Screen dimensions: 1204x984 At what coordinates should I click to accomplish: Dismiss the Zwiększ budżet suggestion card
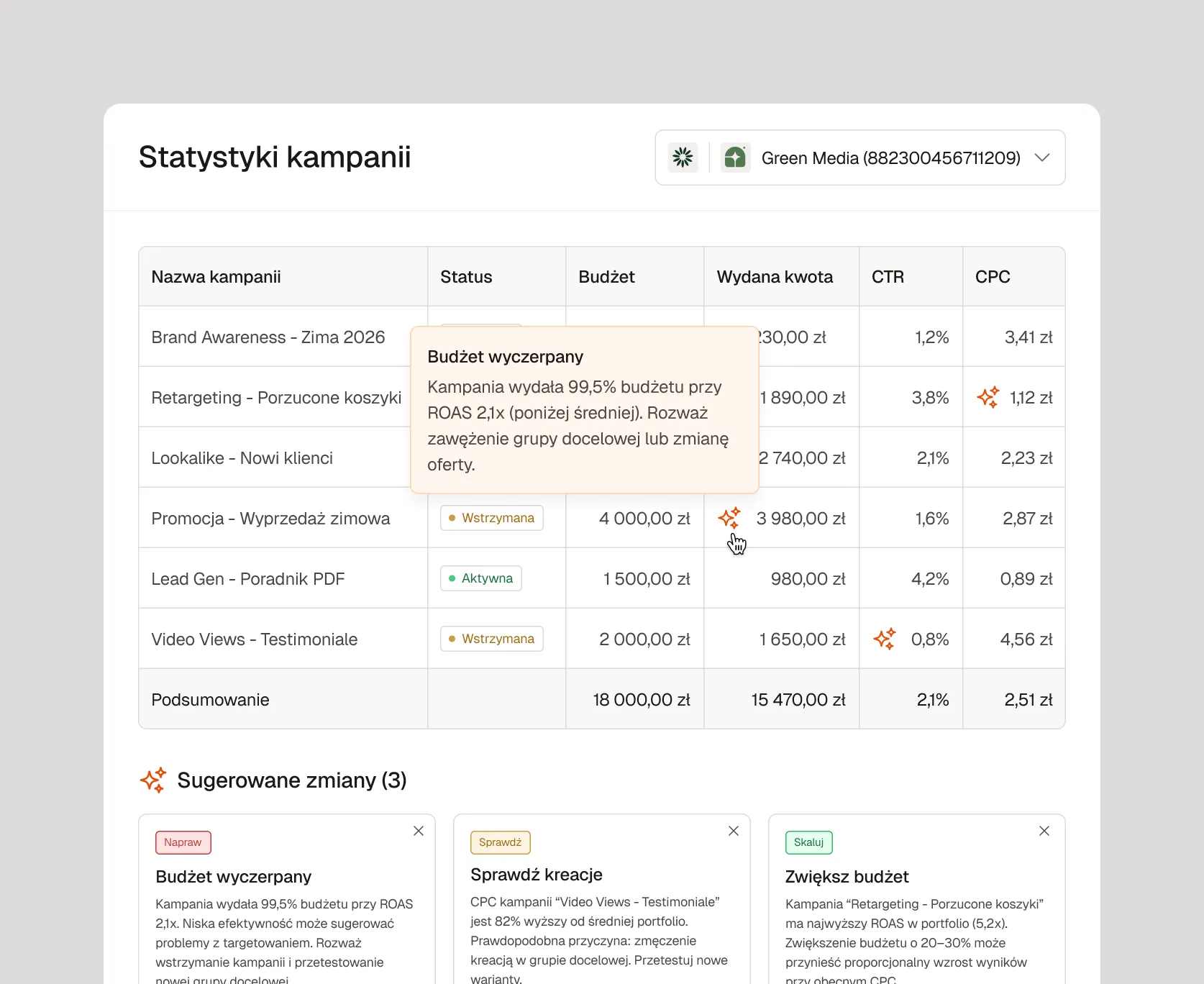click(1044, 831)
